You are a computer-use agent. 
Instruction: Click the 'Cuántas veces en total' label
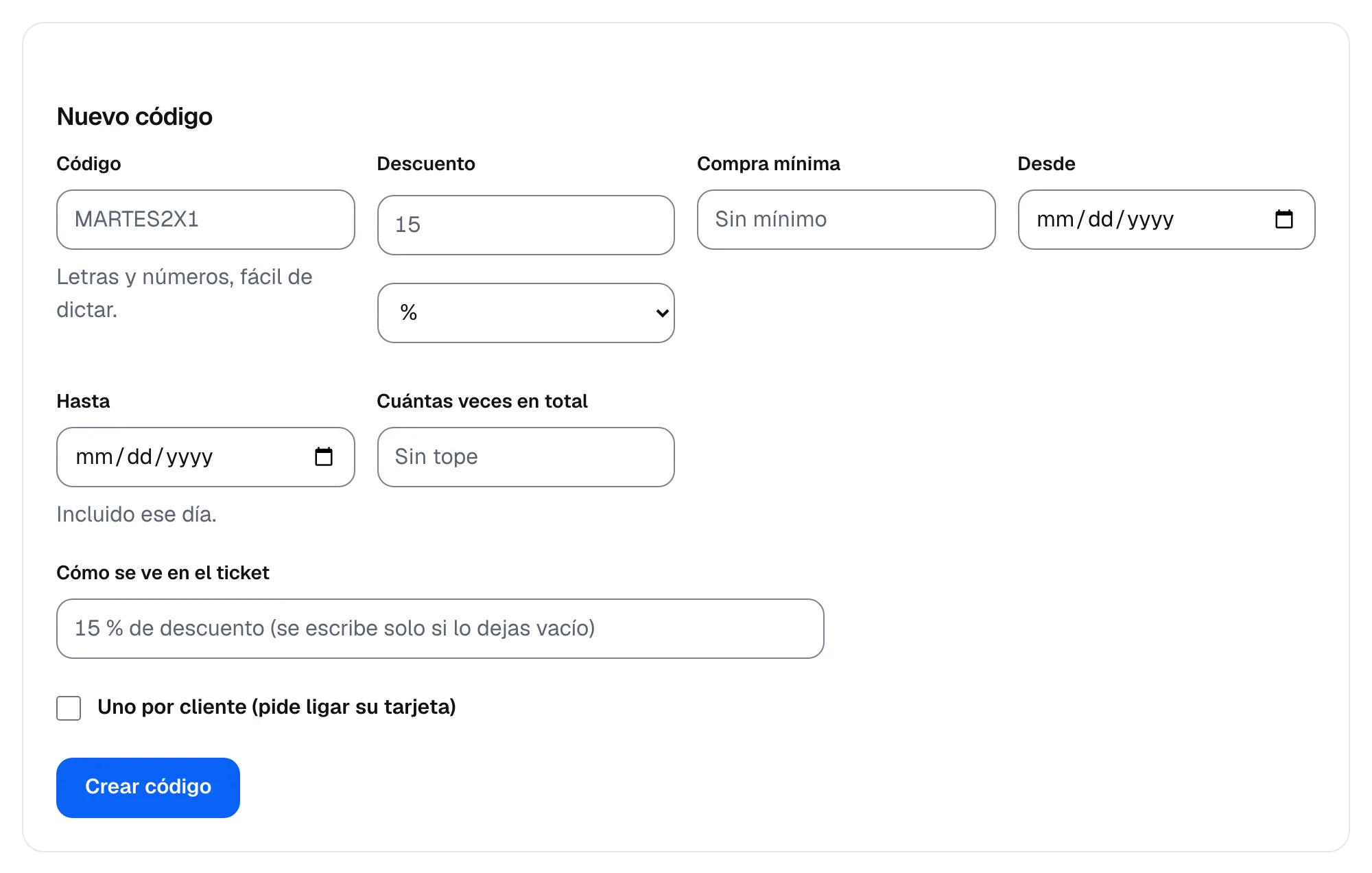(482, 401)
